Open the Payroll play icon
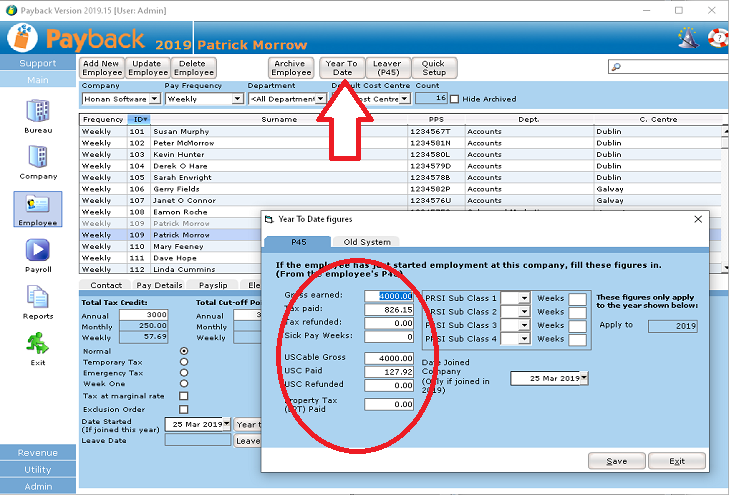This screenshot has height=495, width=729. [x=38, y=250]
